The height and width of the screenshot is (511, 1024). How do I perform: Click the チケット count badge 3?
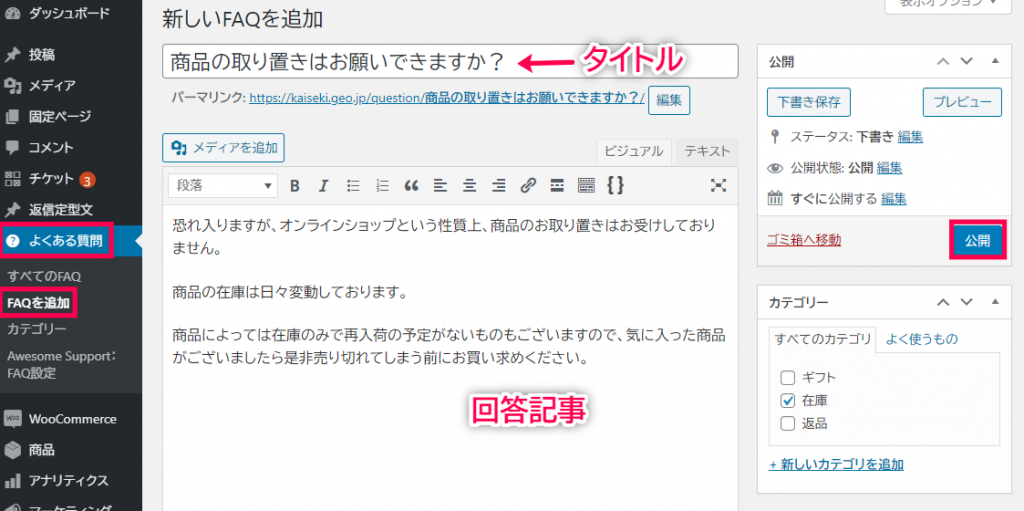(x=88, y=179)
